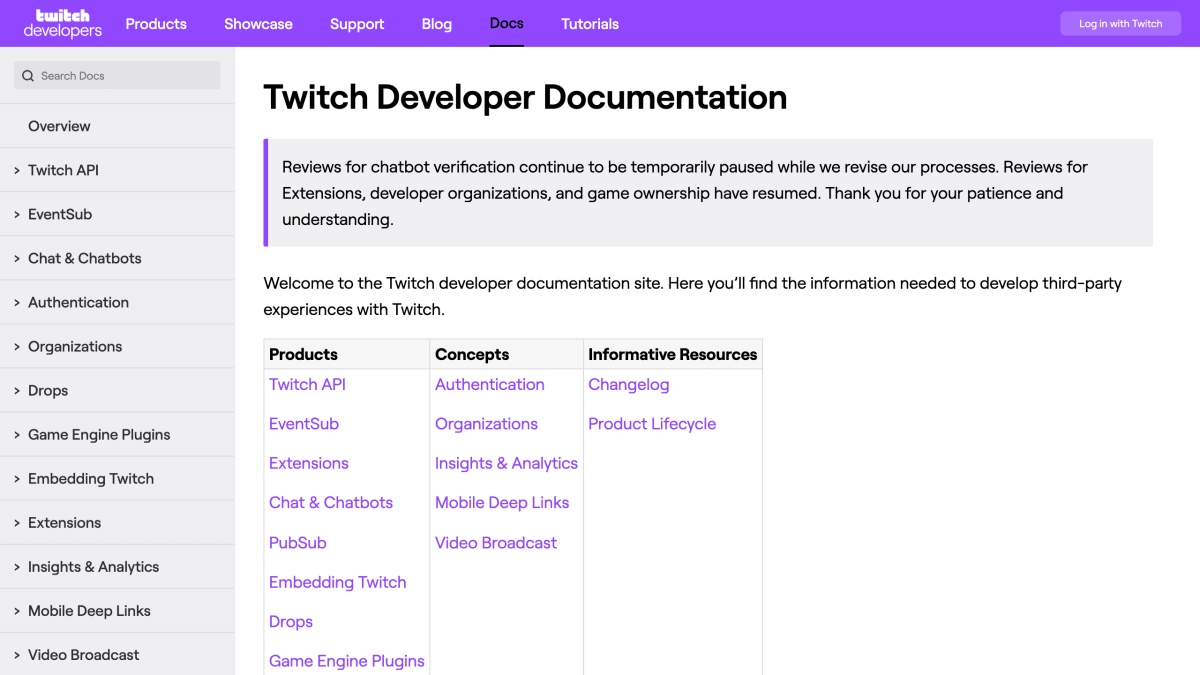Click the Products column header
The image size is (1200, 675).
point(303,354)
